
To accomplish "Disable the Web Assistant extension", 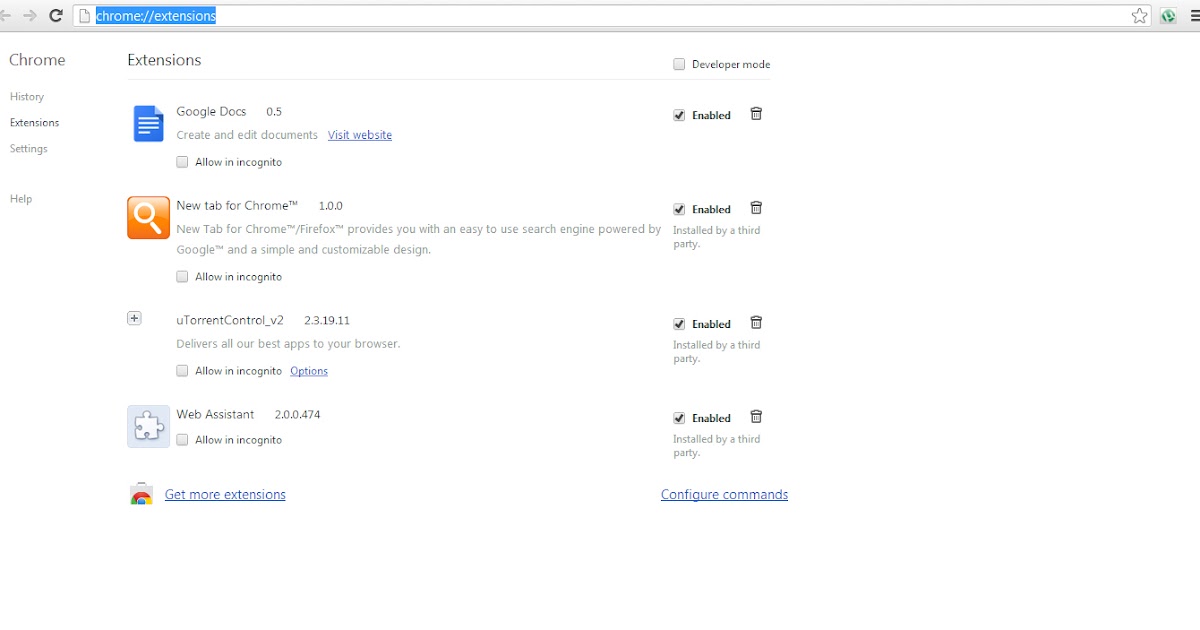I will (x=679, y=418).
